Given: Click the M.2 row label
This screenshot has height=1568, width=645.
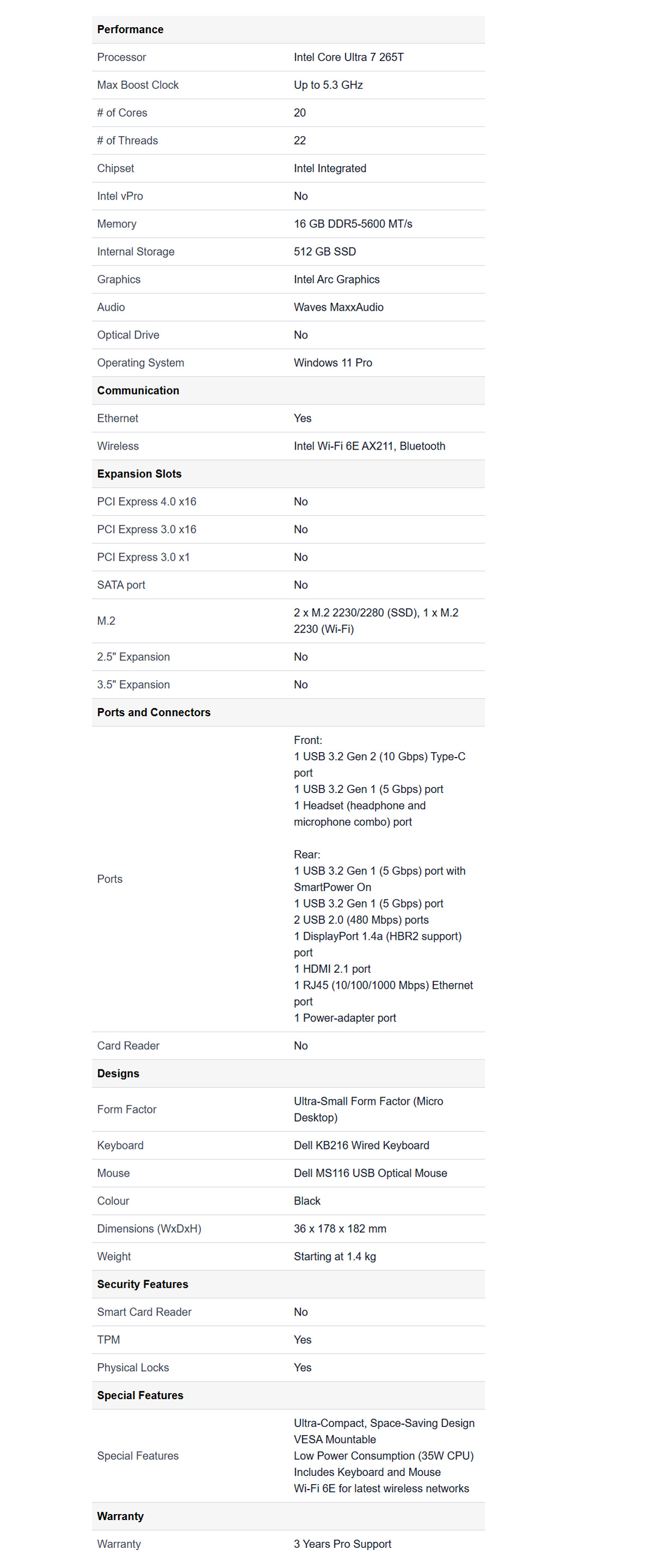Looking at the screenshot, I should (106, 621).
